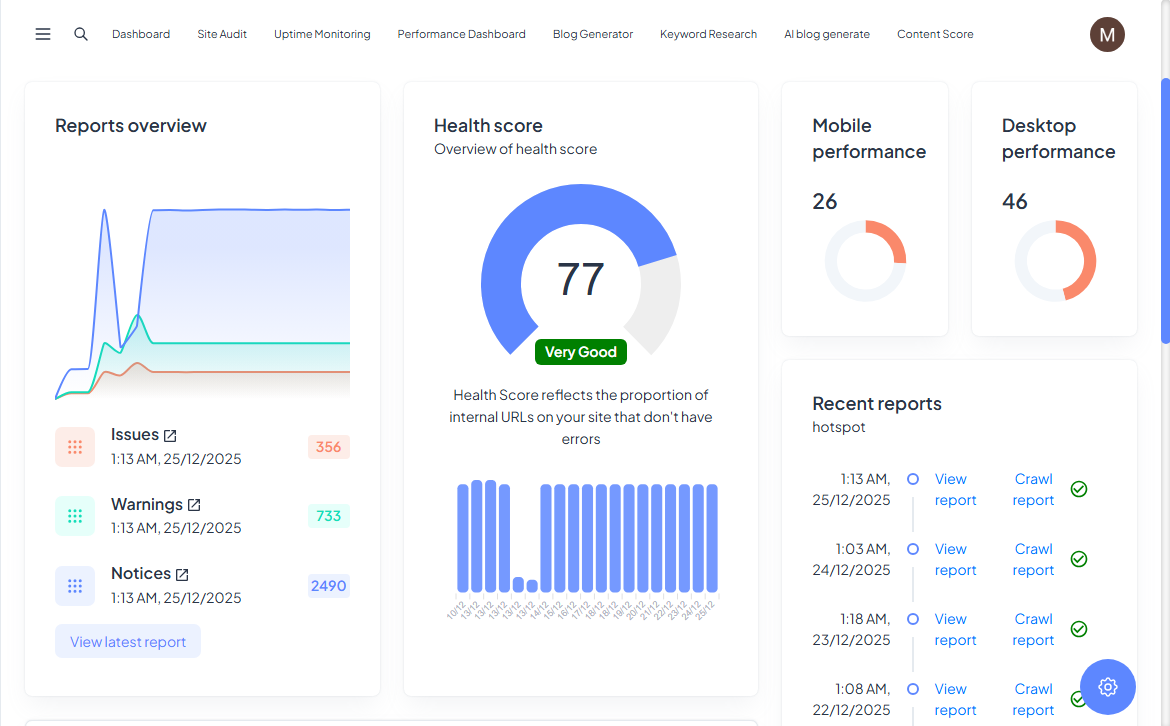Image resolution: width=1170 pixels, height=726 pixels.
Task: Click the page vertical scrollbar
Action: (1165, 210)
